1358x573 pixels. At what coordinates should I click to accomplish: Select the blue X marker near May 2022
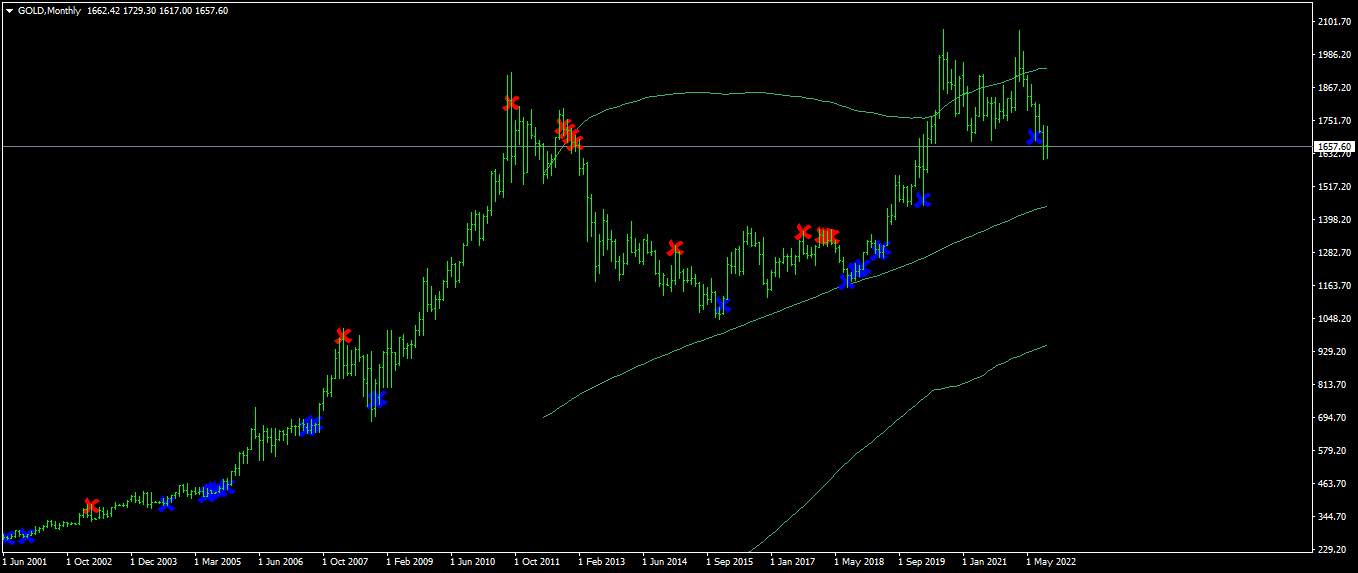1035,137
